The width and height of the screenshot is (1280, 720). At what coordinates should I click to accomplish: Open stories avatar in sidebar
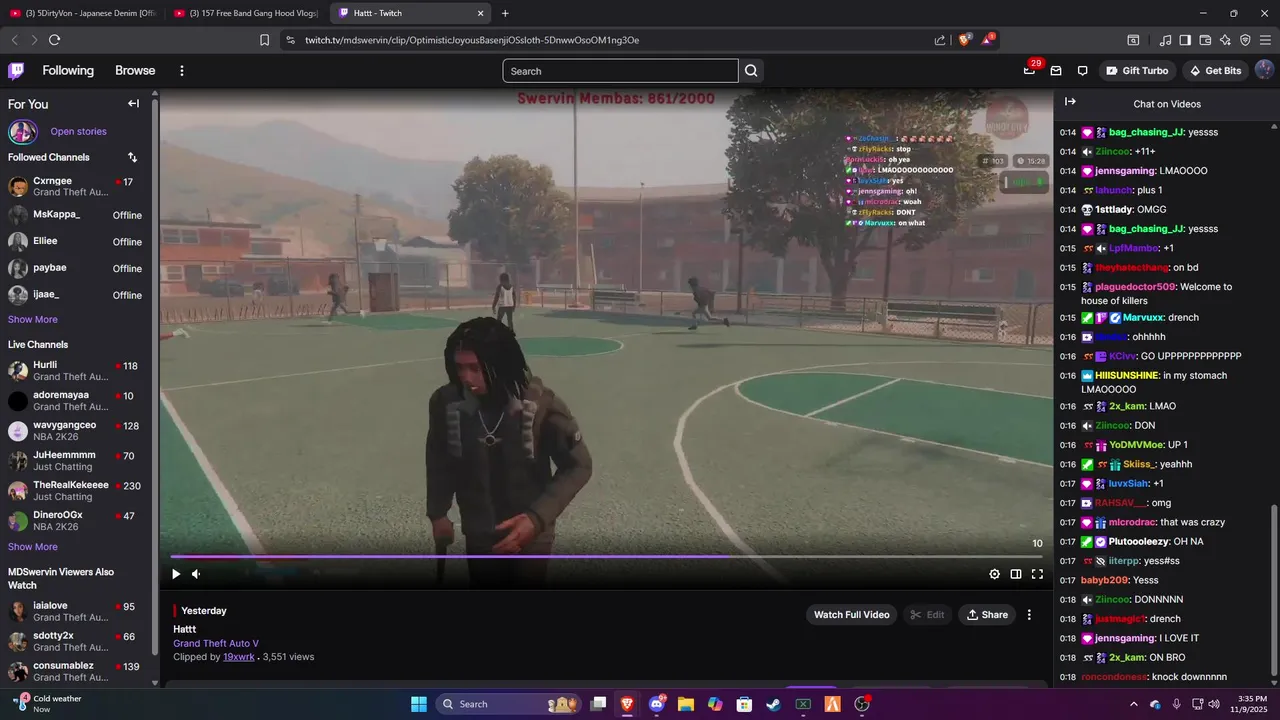pos(23,131)
